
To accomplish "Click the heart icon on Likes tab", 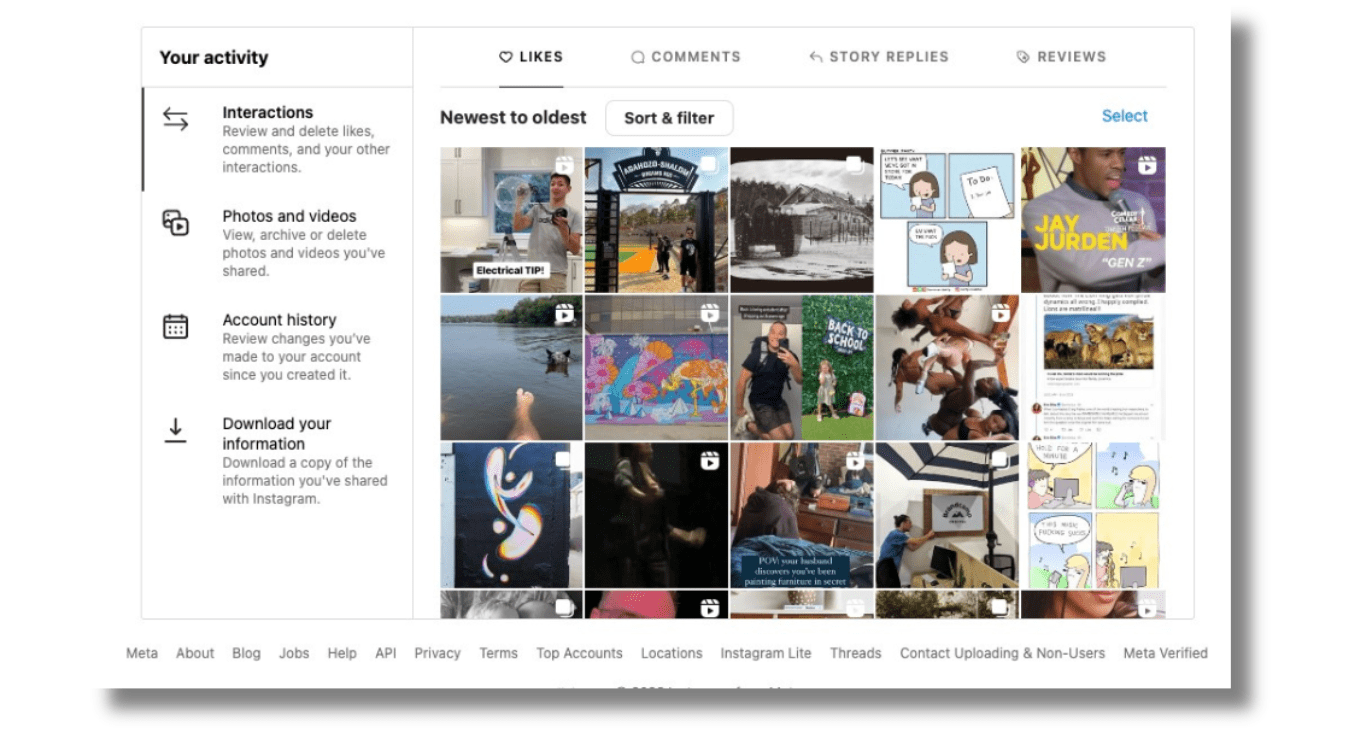I will click(x=506, y=57).
